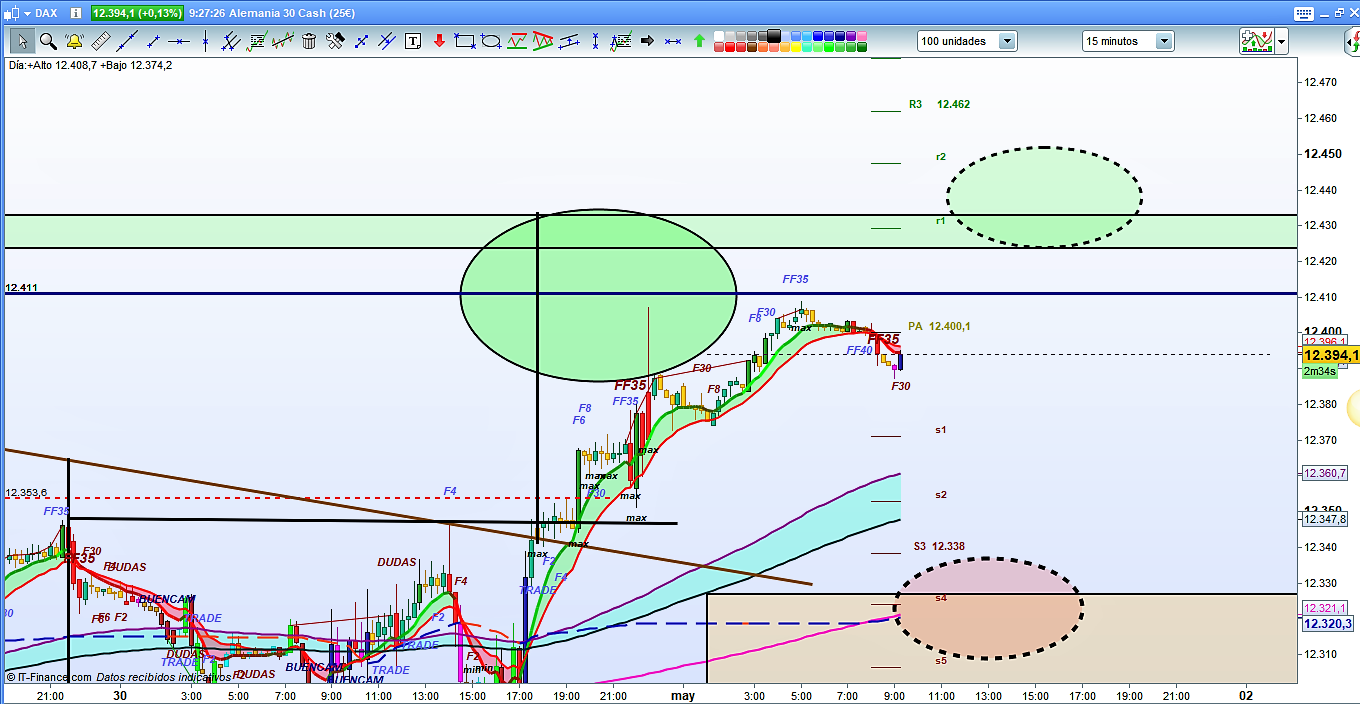The height and width of the screenshot is (704, 1360).
Task: Expand the indicators button dropdown arrow
Action: [1282, 41]
